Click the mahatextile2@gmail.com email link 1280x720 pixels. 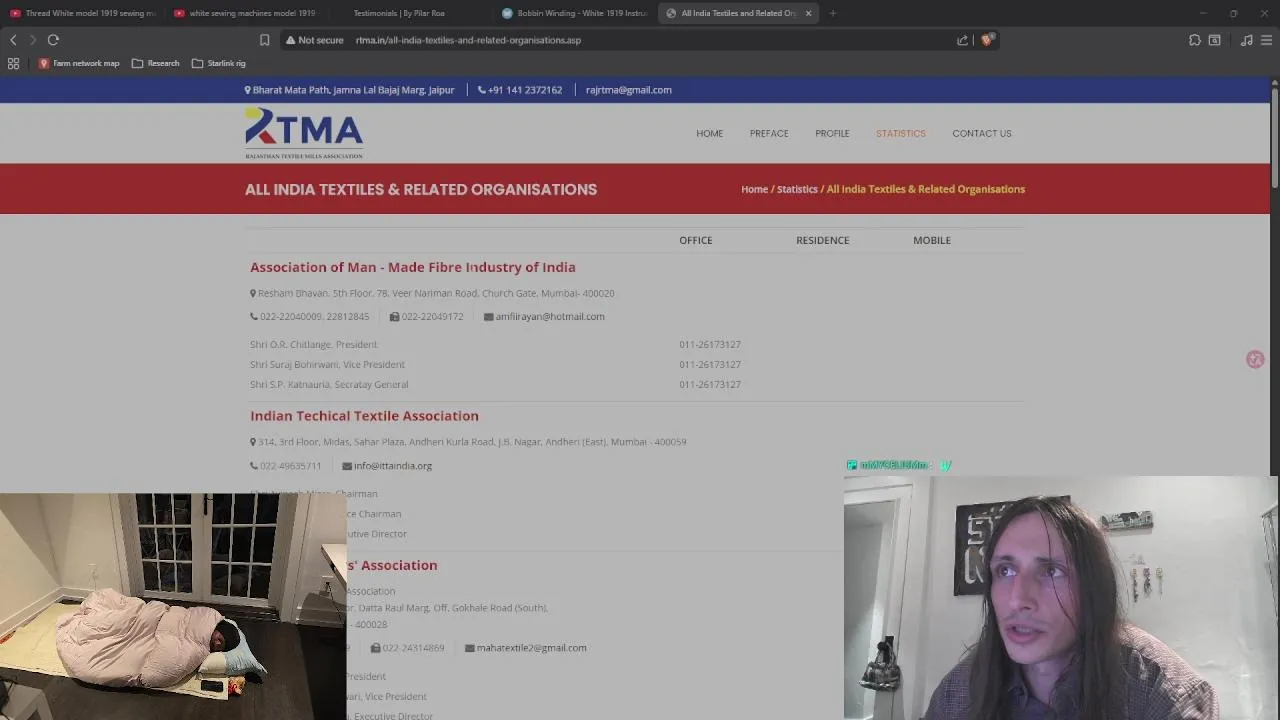pyautogui.click(x=532, y=647)
